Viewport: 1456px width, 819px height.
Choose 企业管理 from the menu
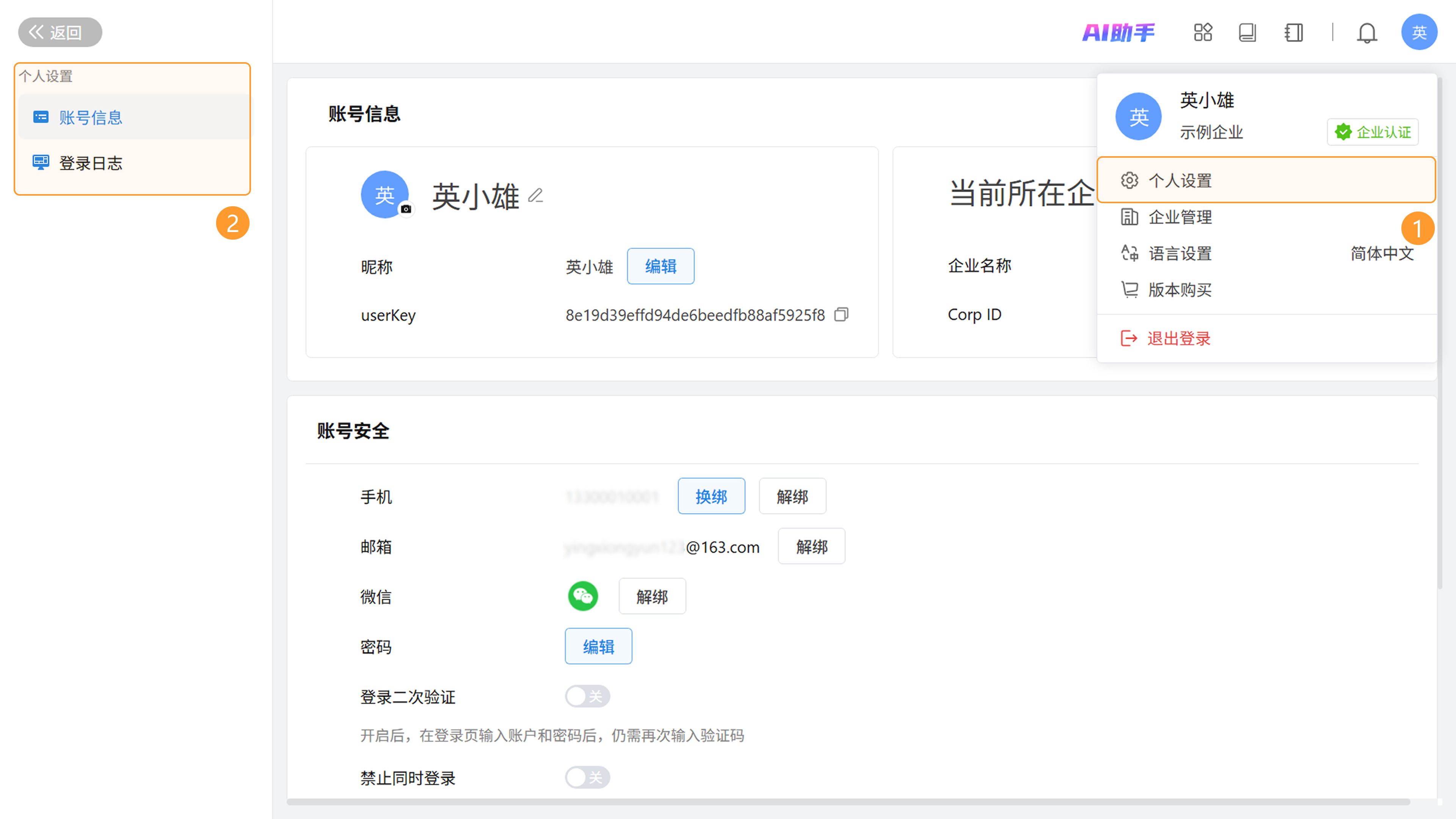click(x=1180, y=217)
